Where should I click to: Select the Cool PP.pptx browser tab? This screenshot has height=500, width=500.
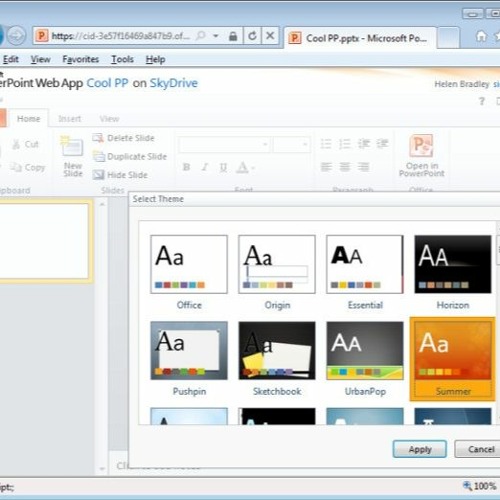click(360, 38)
